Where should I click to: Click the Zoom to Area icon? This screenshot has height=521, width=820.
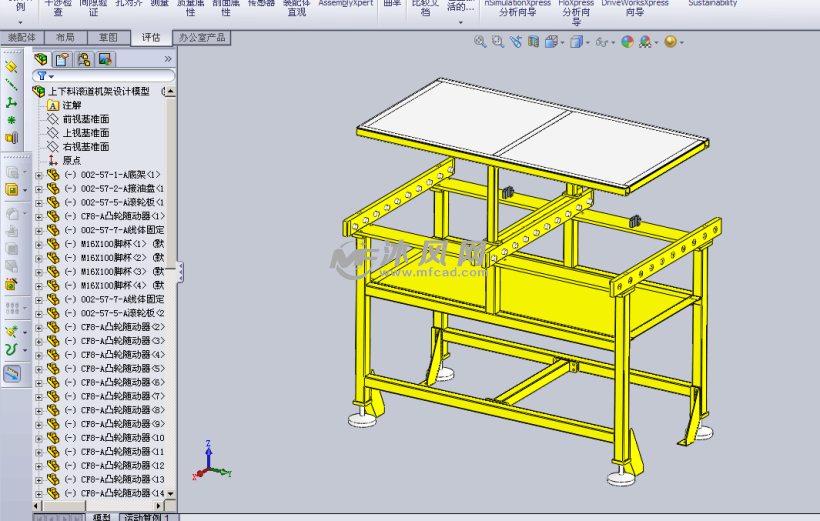(x=497, y=42)
